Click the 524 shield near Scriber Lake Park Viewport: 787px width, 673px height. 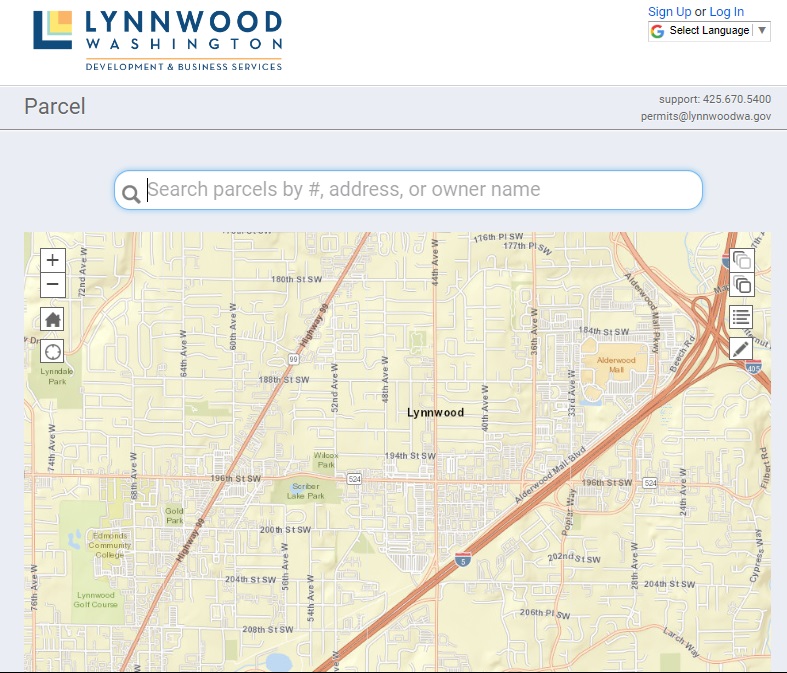[x=354, y=479]
